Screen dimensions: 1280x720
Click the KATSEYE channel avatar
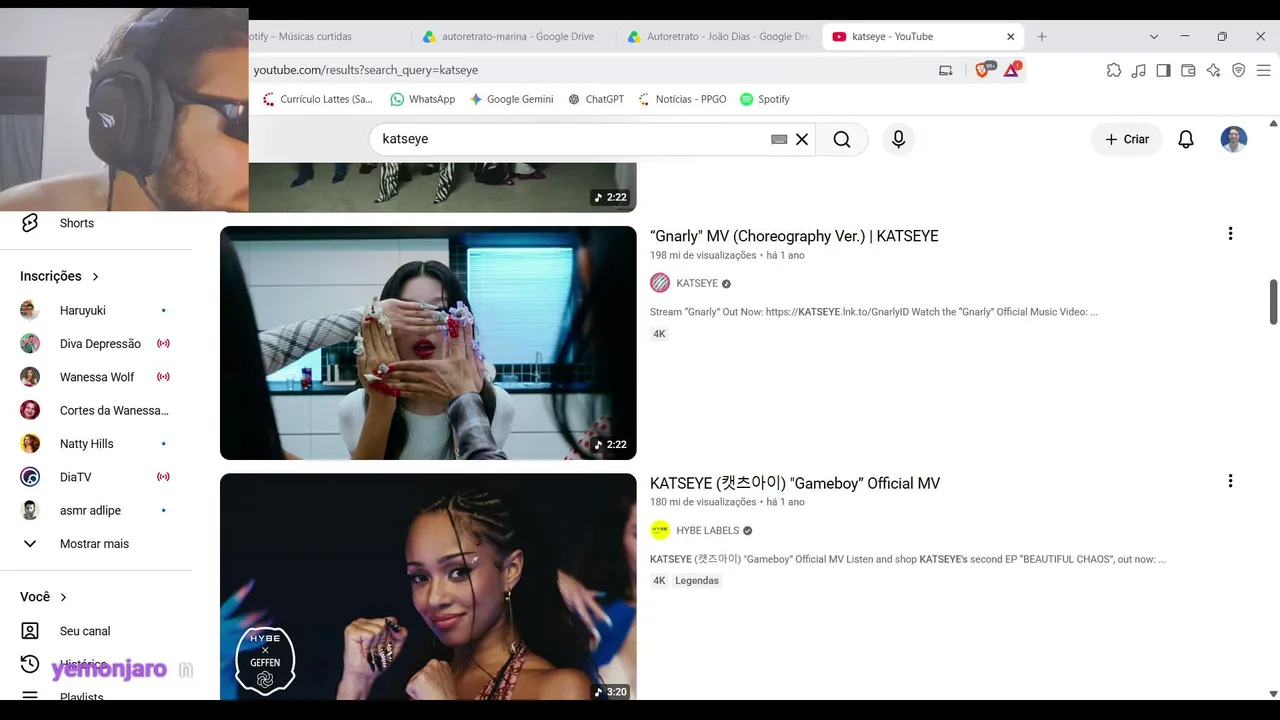660,283
